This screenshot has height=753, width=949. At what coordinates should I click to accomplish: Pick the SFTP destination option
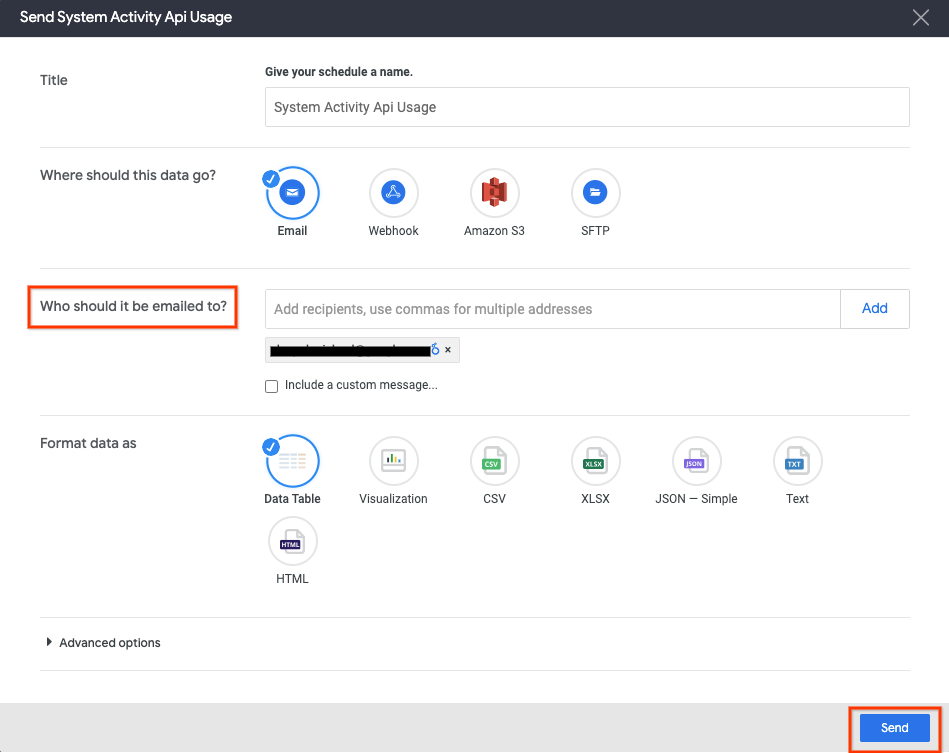(595, 192)
